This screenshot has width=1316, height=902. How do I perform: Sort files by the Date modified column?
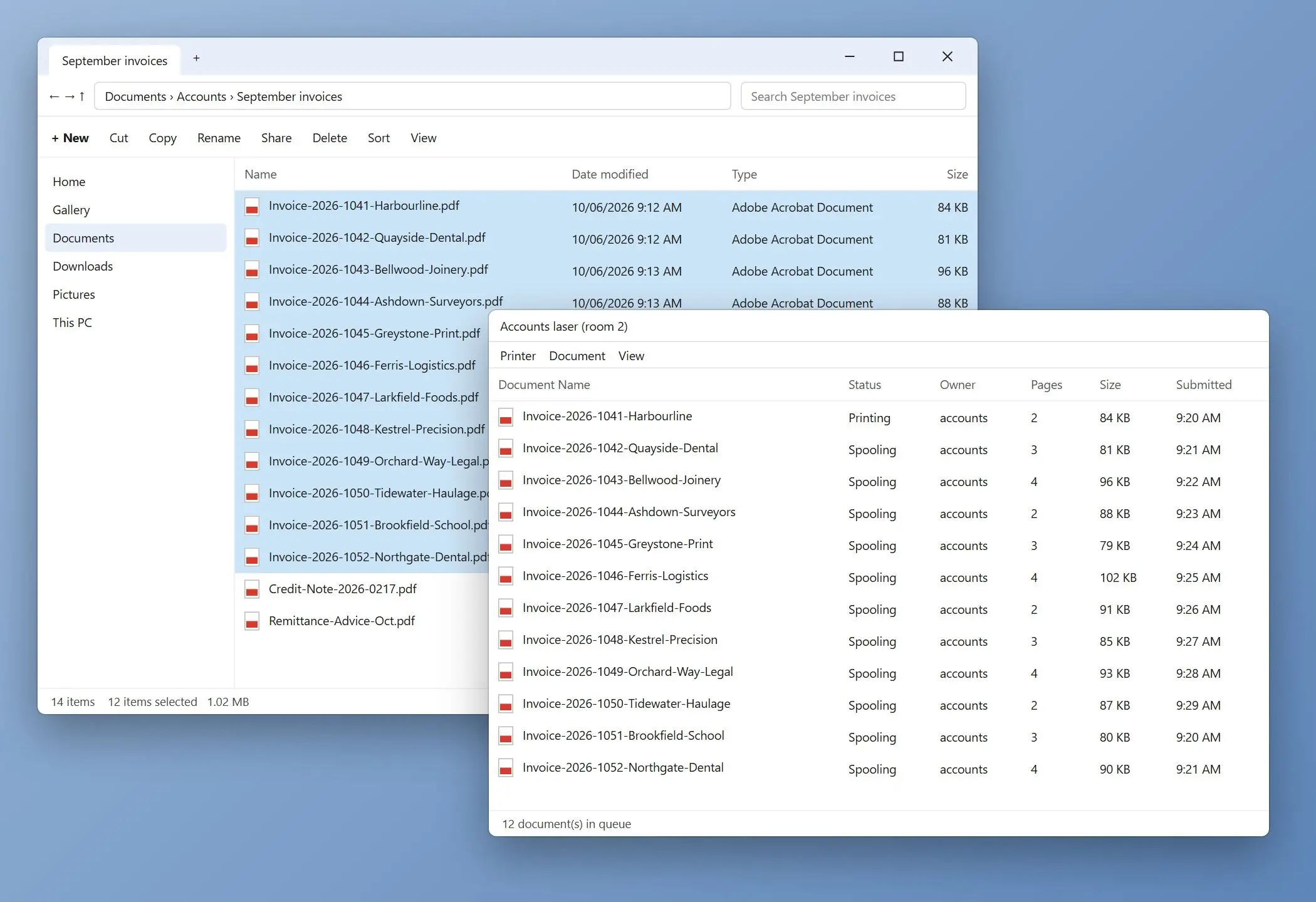[x=610, y=174]
